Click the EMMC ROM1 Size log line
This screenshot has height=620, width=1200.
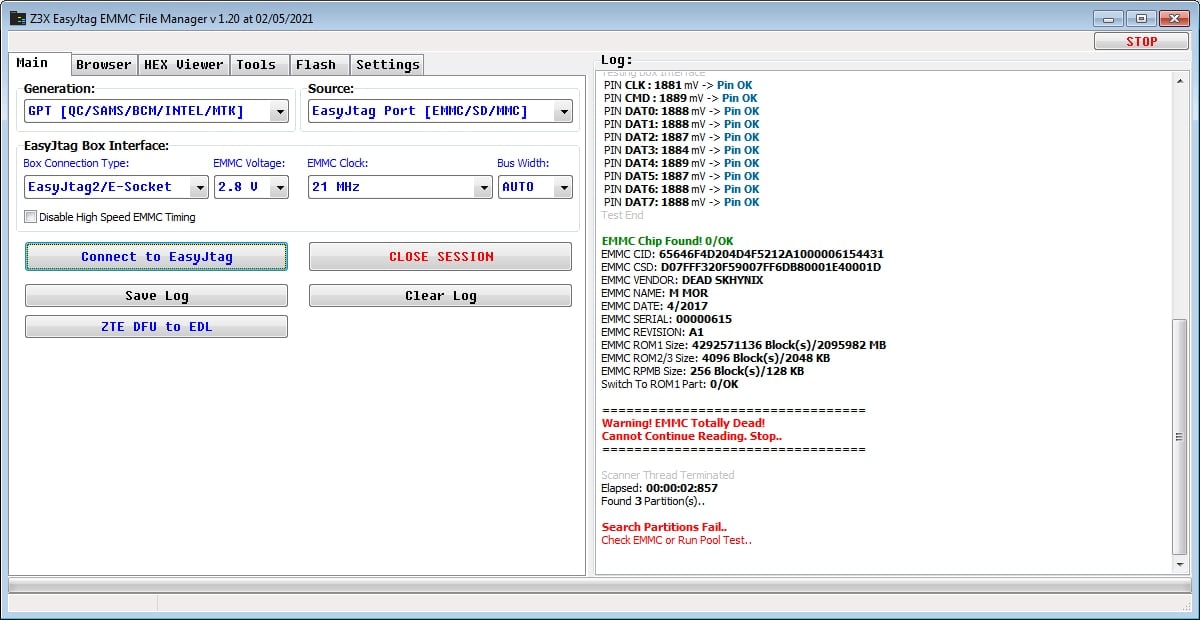[x=743, y=345]
